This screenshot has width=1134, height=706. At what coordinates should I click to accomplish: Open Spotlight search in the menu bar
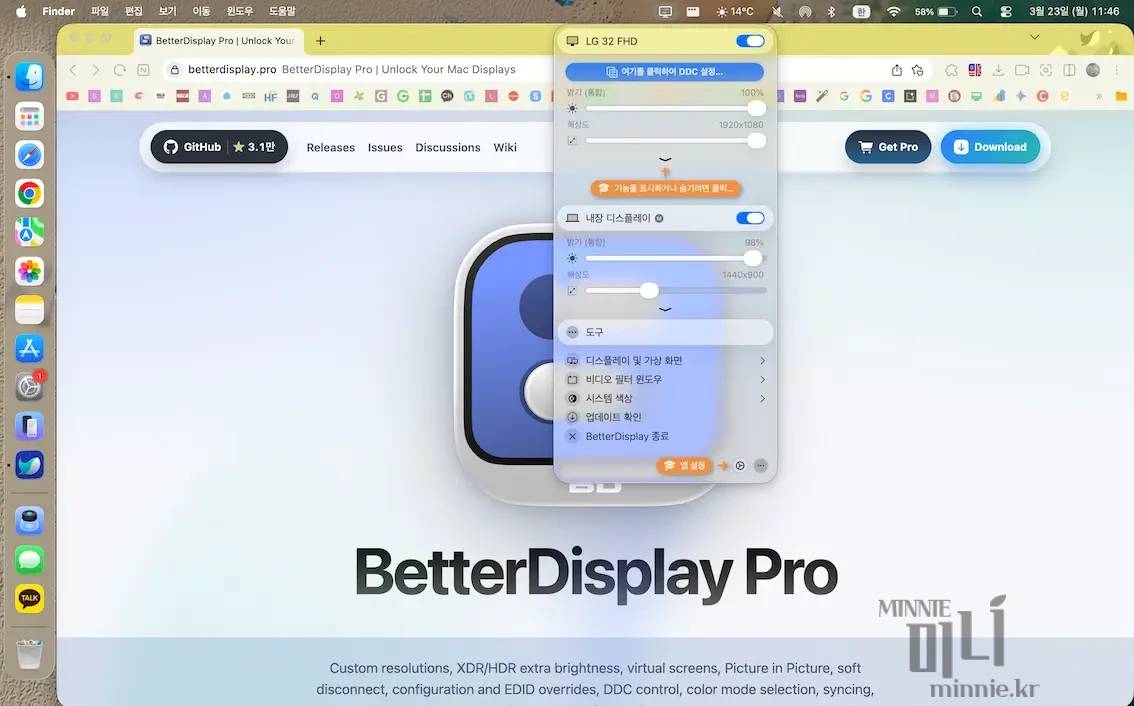coord(977,12)
